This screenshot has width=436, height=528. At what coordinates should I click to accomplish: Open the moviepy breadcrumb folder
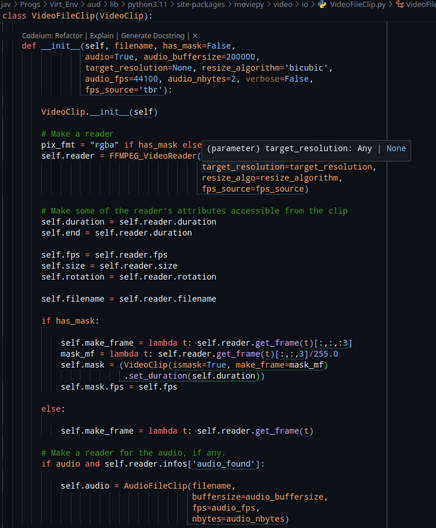(249, 4)
